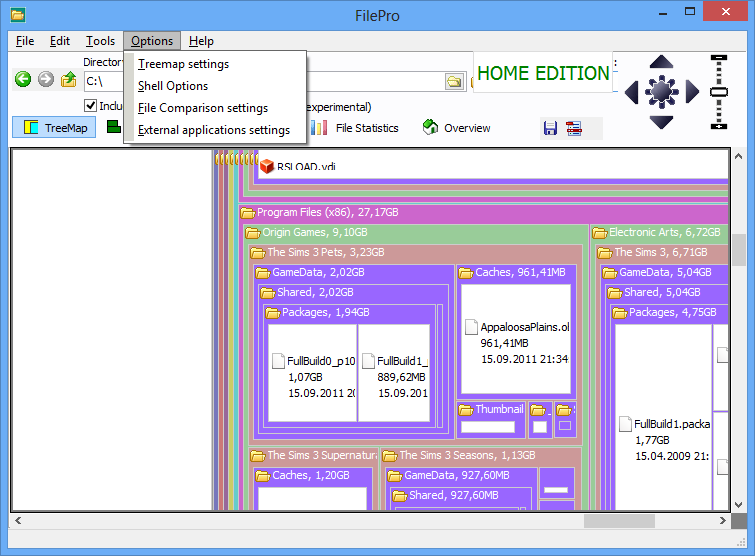Click the Overview green icon

[430, 127]
